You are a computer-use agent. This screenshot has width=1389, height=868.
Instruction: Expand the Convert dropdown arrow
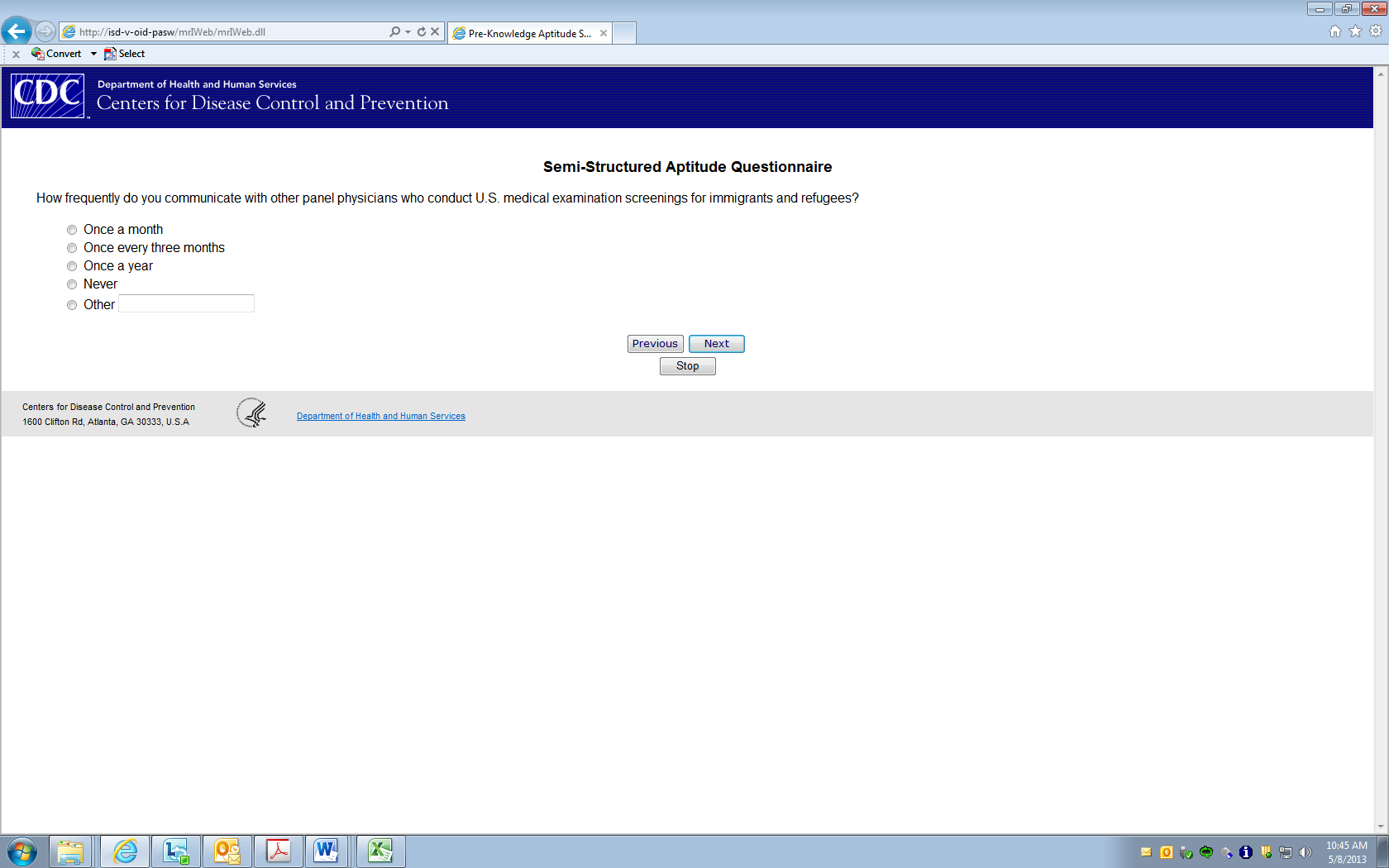coord(93,54)
